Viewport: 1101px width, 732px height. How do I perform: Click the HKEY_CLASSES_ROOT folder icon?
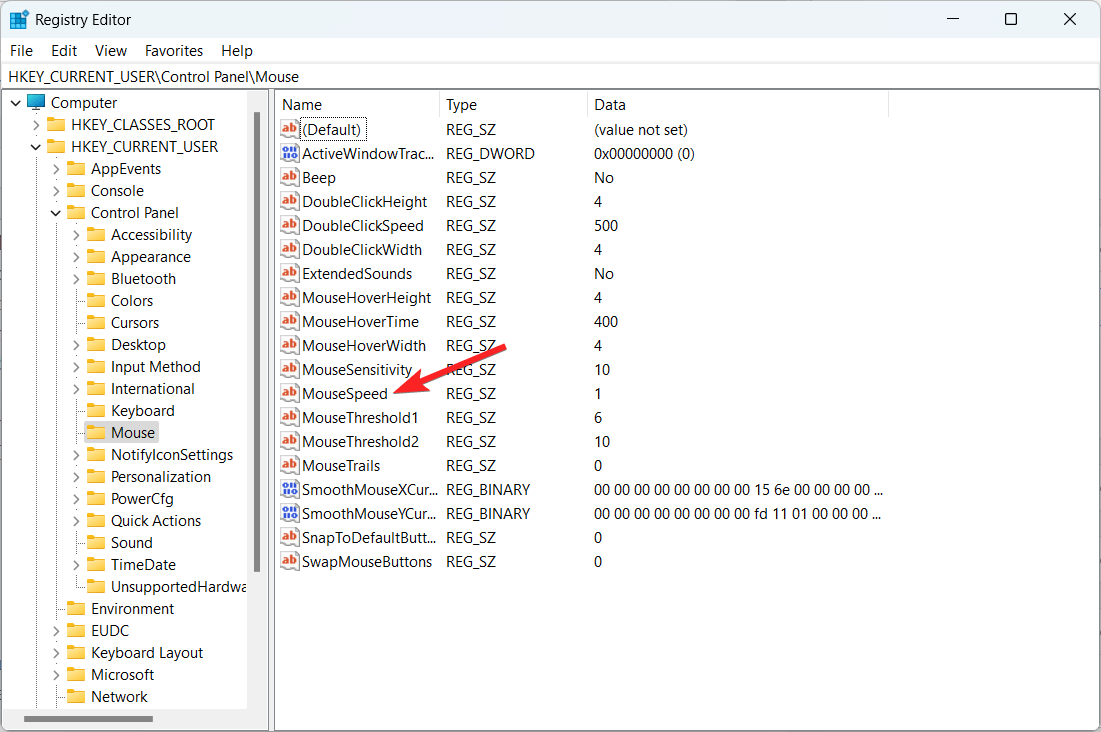click(x=55, y=124)
